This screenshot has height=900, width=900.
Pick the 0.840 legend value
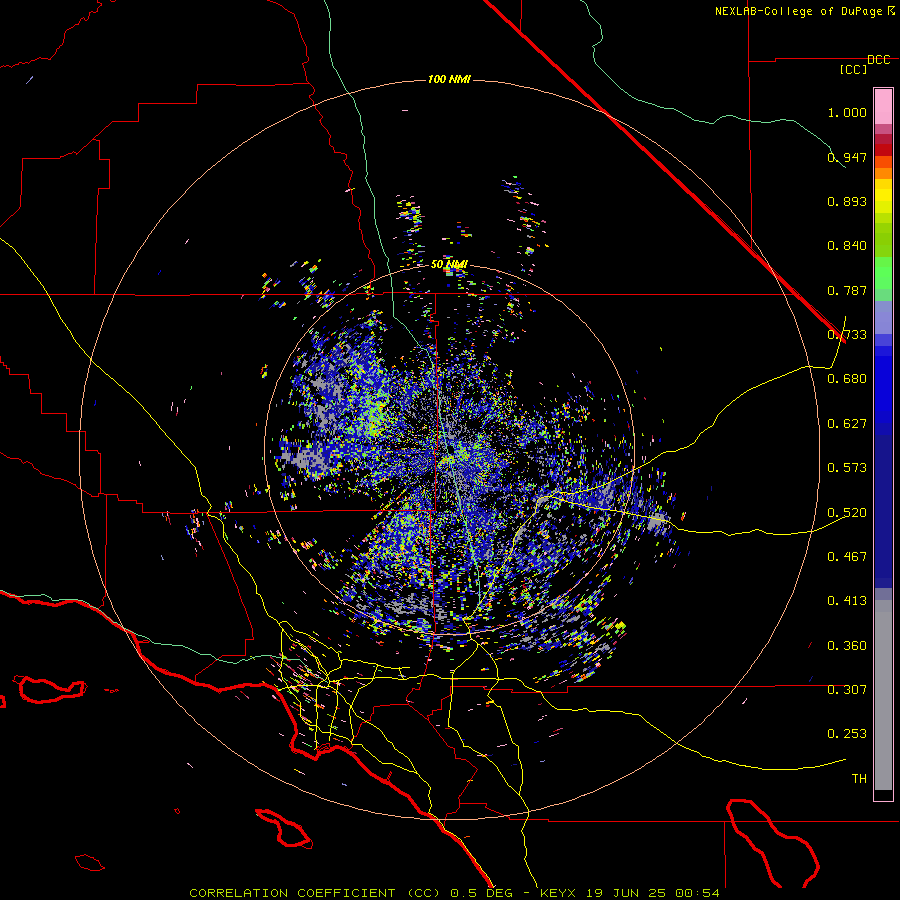[x=847, y=246]
